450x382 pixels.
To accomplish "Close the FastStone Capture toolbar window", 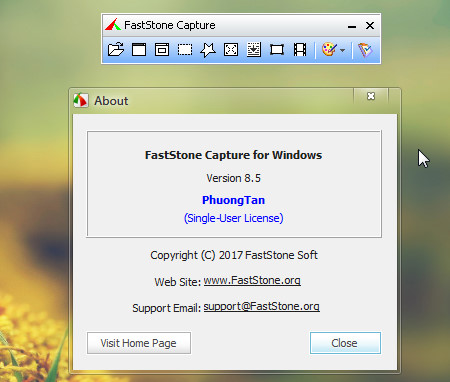I will click(x=370, y=25).
